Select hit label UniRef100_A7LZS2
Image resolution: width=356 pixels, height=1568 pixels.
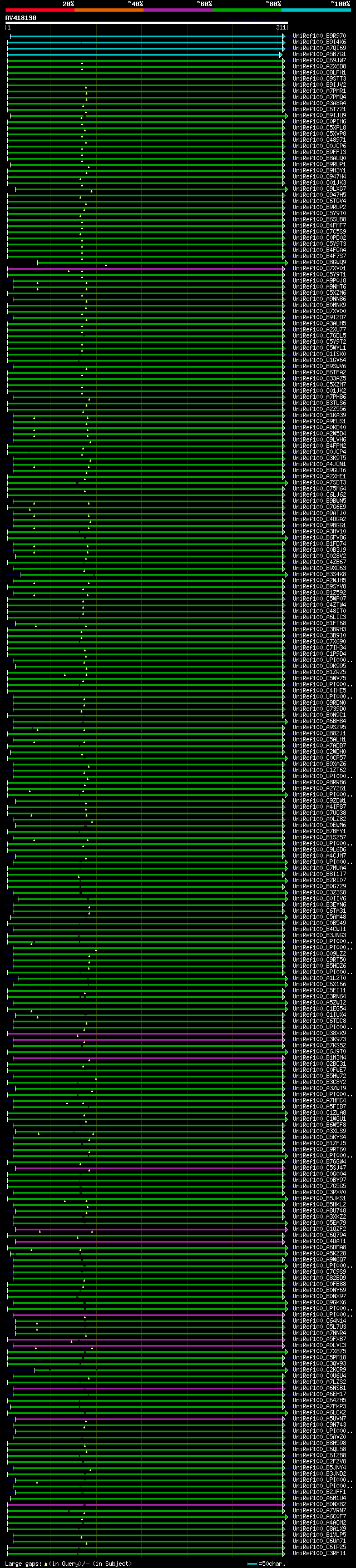(x=319, y=1382)
